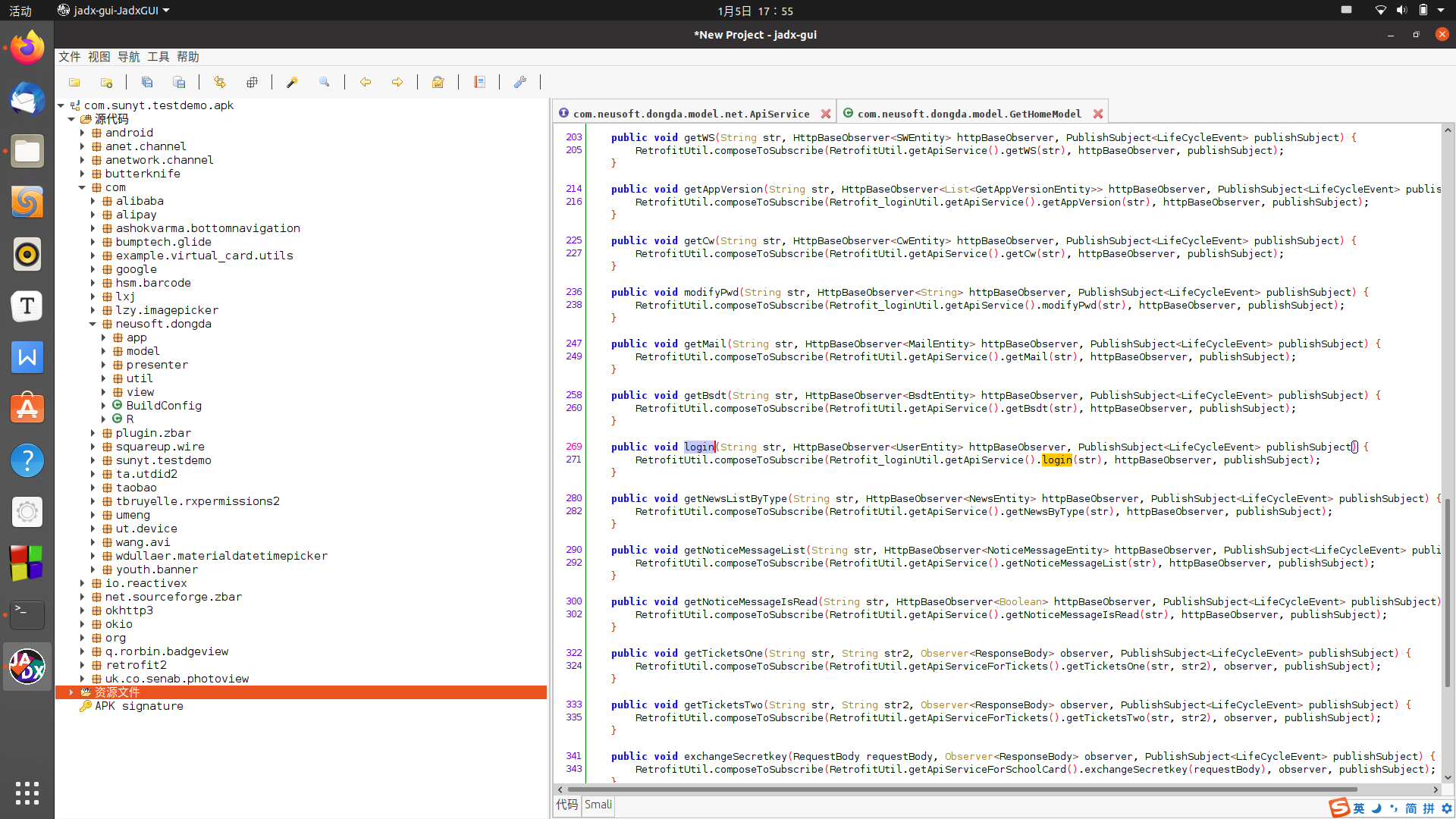Toggle Sync with editor arrows icon

tap(220, 82)
